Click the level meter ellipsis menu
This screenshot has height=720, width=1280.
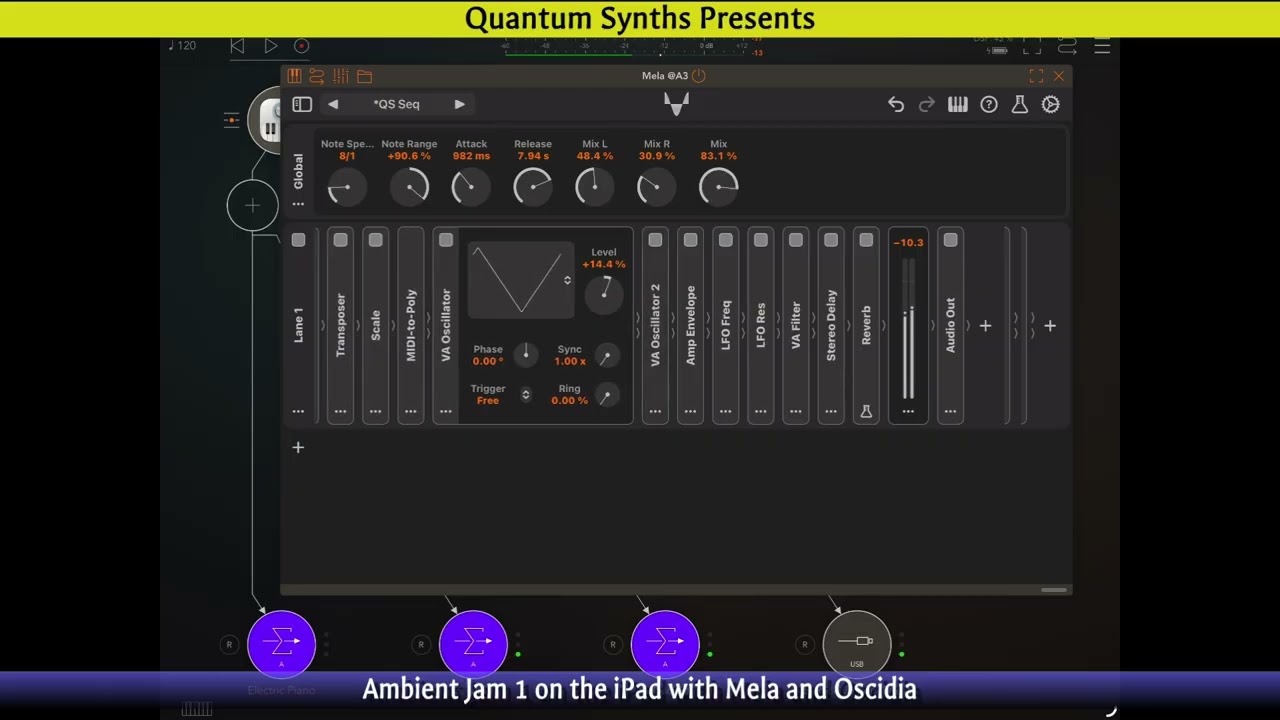tap(908, 411)
